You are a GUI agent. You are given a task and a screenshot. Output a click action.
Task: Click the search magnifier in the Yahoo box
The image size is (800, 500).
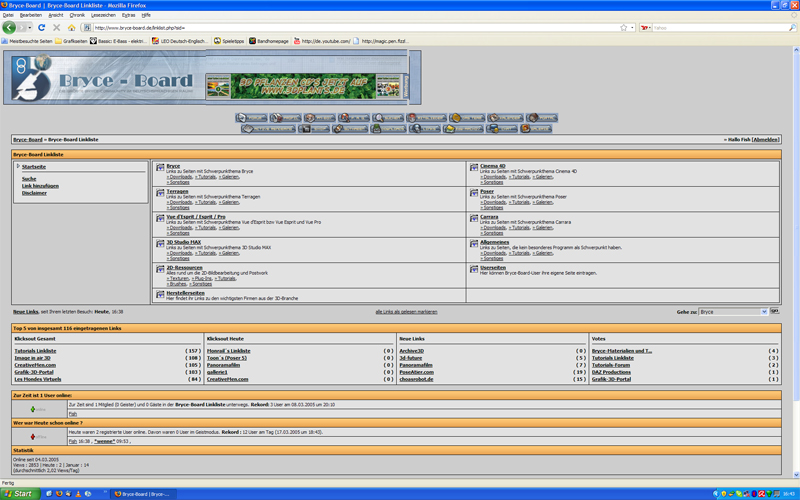coord(792,28)
